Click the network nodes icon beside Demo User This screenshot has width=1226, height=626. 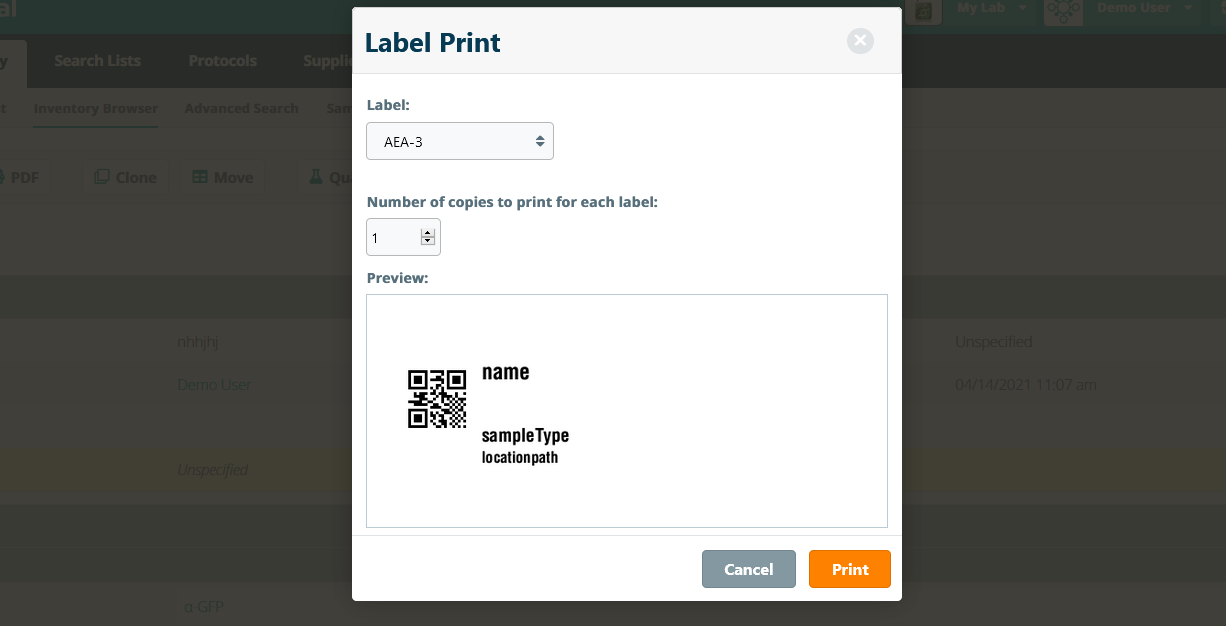coord(1064,10)
